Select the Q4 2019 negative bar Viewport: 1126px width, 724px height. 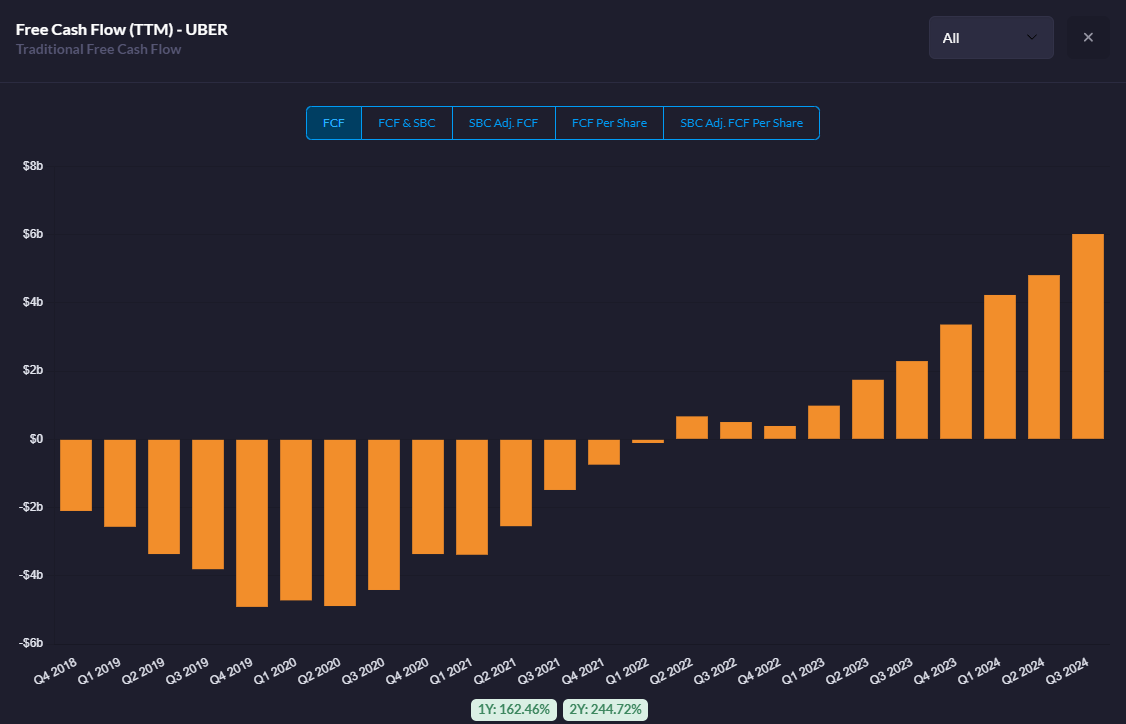pyautogui.click(x=252, y=522)
